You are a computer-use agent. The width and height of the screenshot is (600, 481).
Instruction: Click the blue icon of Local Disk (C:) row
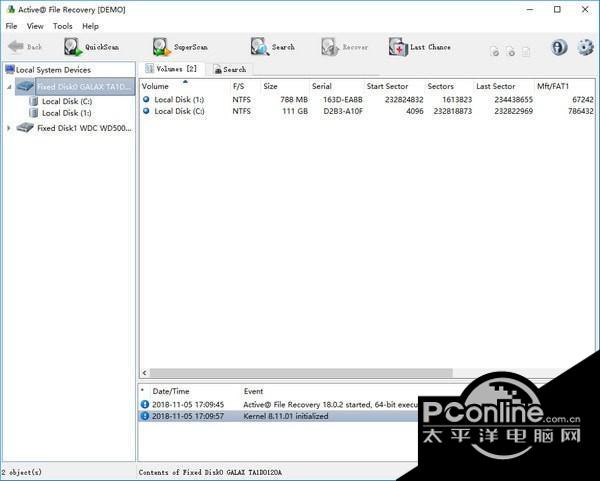[x=146, y=111]
